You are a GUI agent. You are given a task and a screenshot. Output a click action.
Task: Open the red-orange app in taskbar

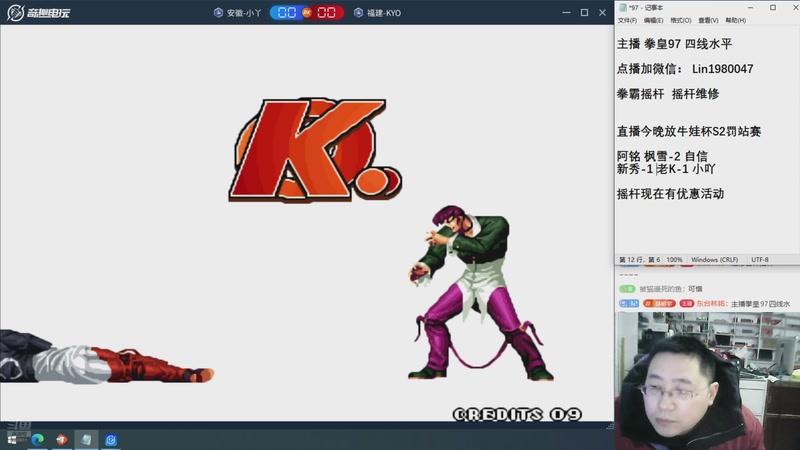tap(62, 440)
